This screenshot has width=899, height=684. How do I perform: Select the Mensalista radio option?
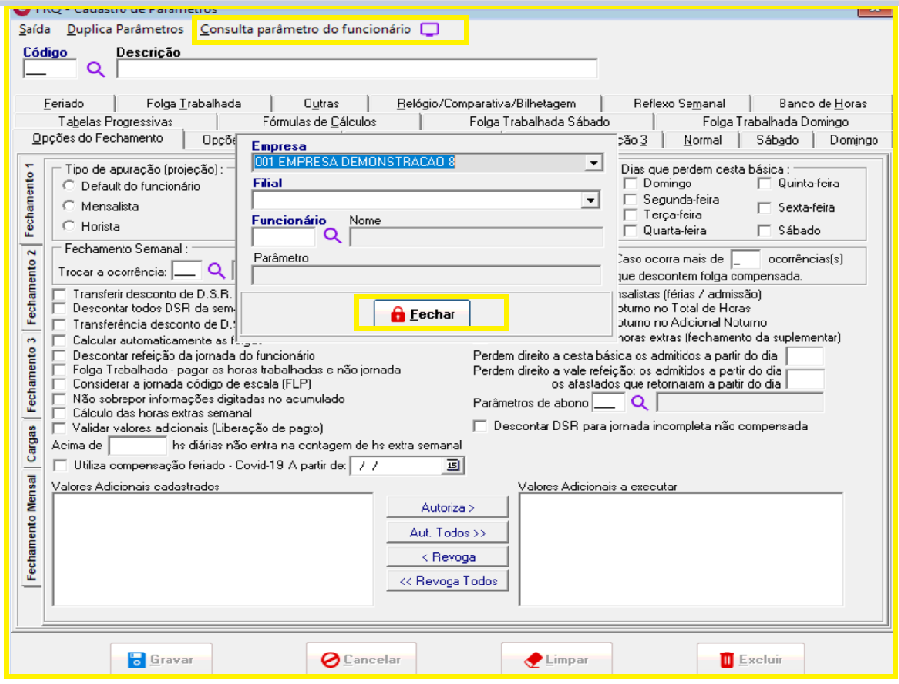pyautogui.click(x=69, y=206)
